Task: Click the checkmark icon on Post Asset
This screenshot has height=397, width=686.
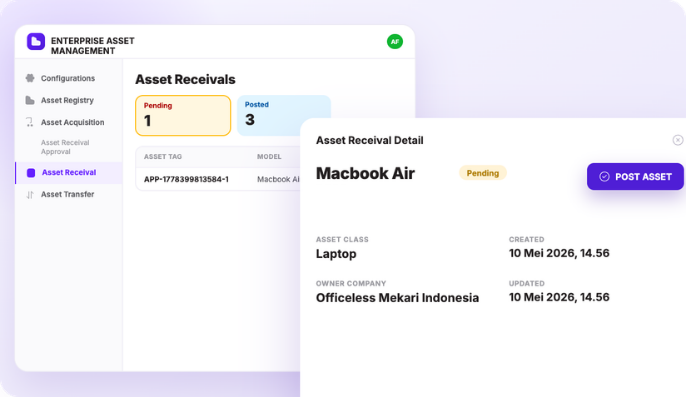Action: 604,176
